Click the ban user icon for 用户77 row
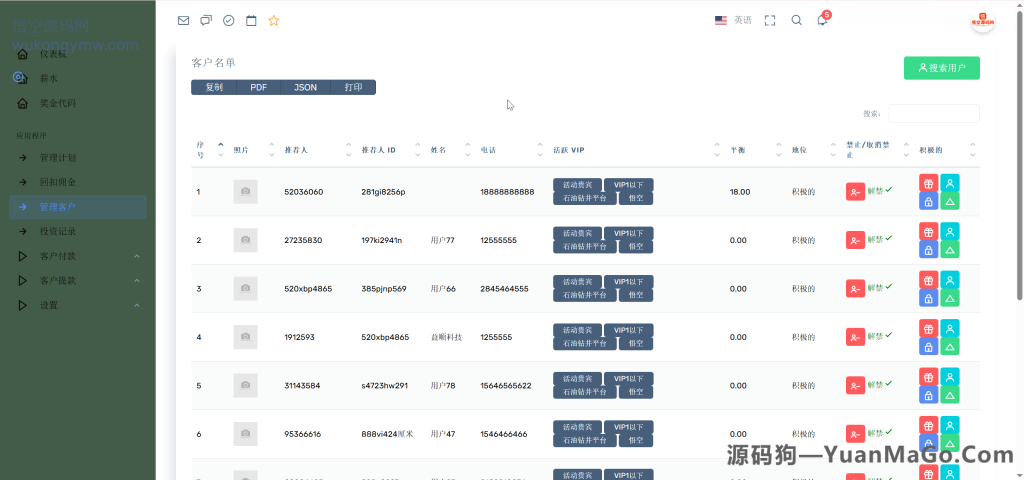The image size is (1024, 480). (x=856, y=240)
